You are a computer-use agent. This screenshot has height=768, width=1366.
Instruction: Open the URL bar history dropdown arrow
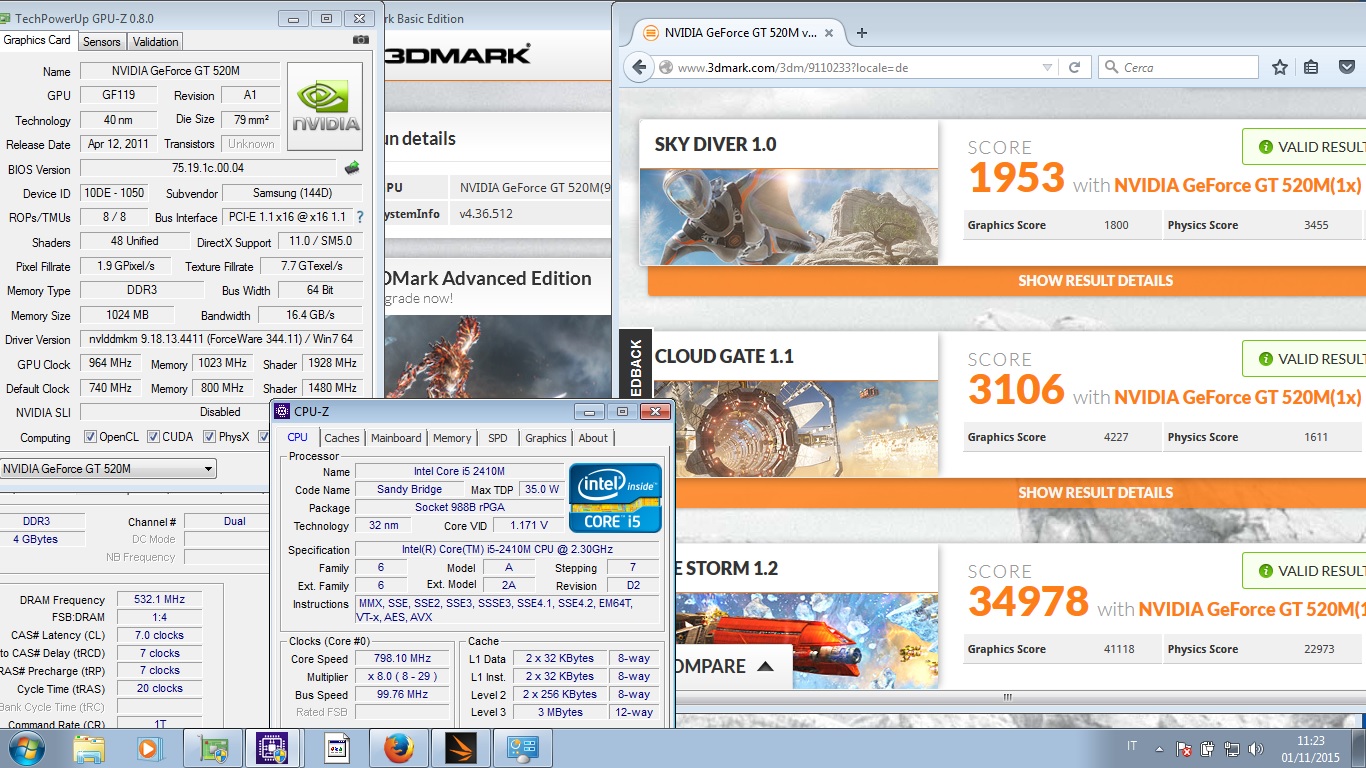(x=1047, y=68)
